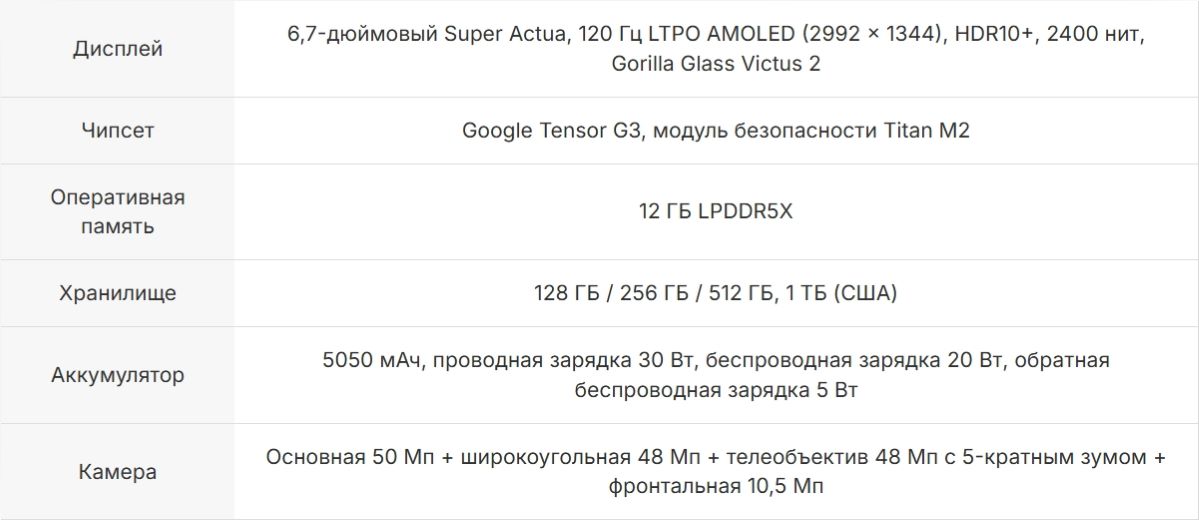
Task: Click the Дисплей row label
Action: [x=117, y=49]
